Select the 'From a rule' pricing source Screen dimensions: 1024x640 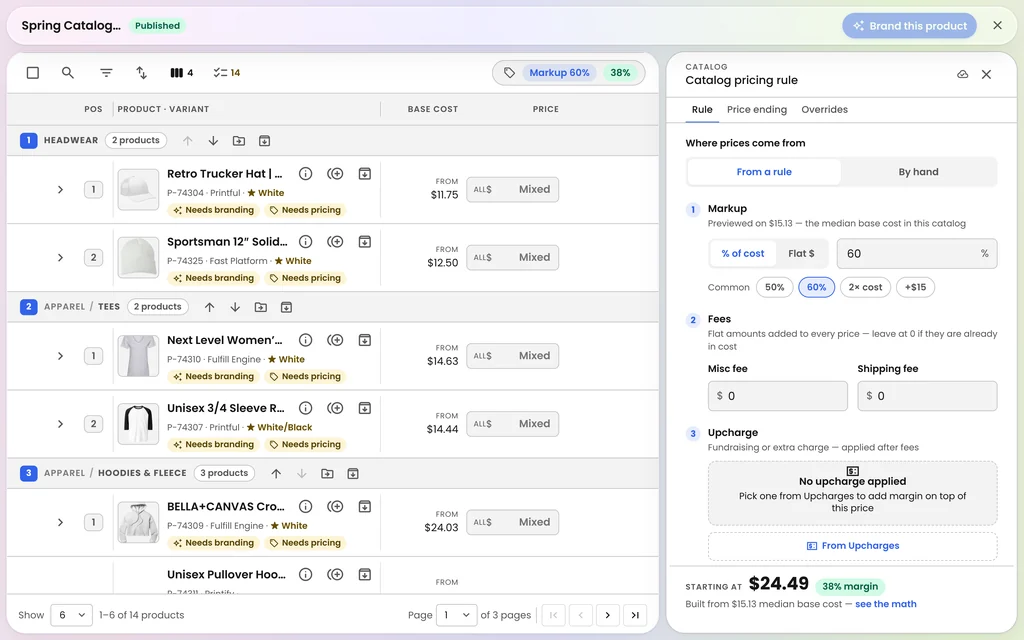764,172
